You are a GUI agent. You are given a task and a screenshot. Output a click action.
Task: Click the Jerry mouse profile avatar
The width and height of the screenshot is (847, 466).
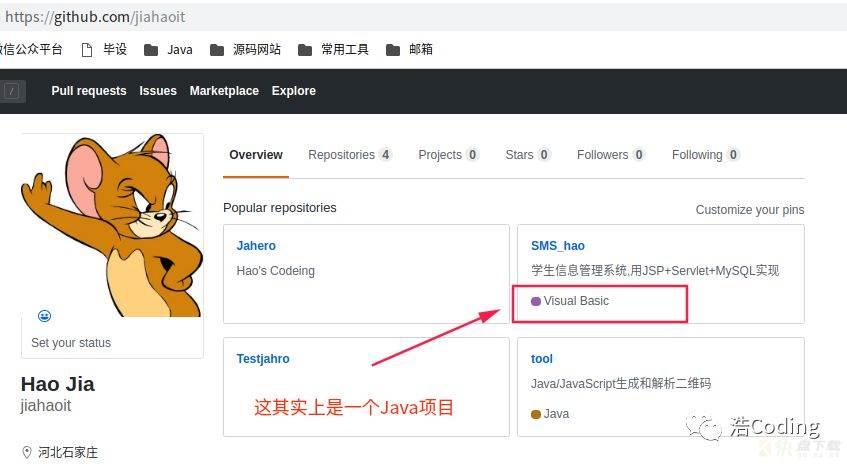[x=112, y=225]
